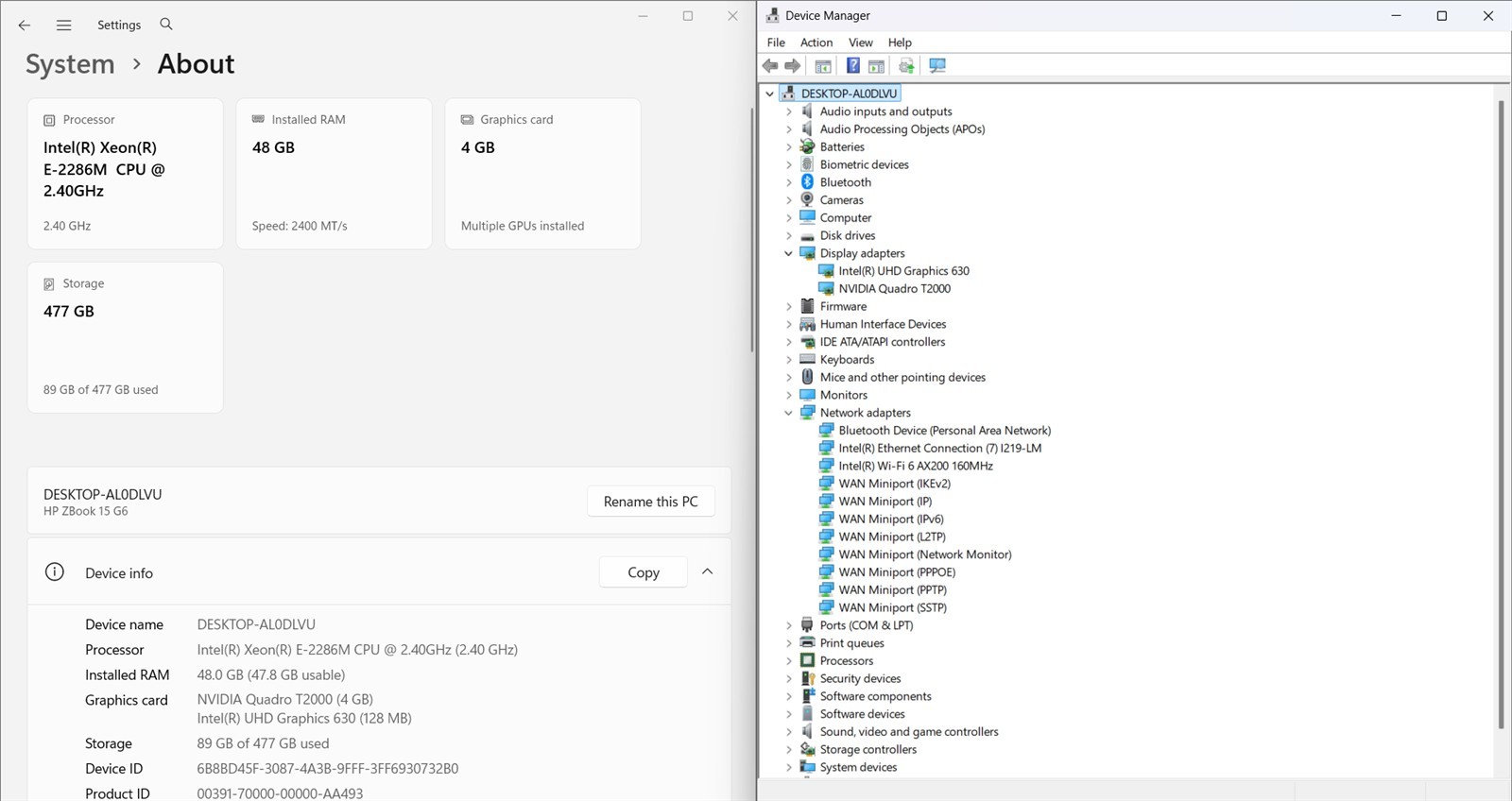Click the Security devices category icon
Image resolution: width=1512 pixels, height=801 pixels.
pyautogui.click(x=807, y=678)
